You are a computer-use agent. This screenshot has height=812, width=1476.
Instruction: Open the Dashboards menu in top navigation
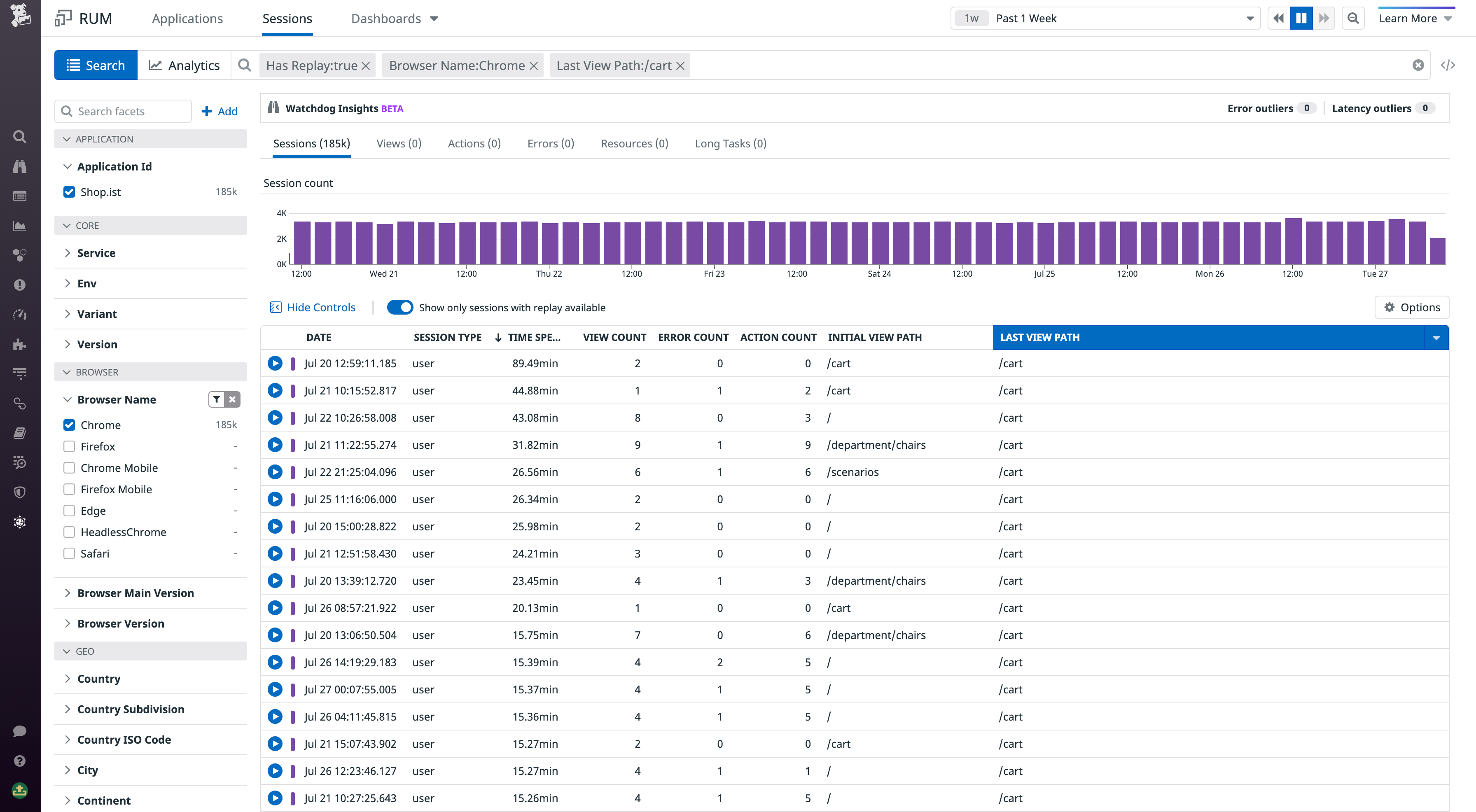pos(393,19)
